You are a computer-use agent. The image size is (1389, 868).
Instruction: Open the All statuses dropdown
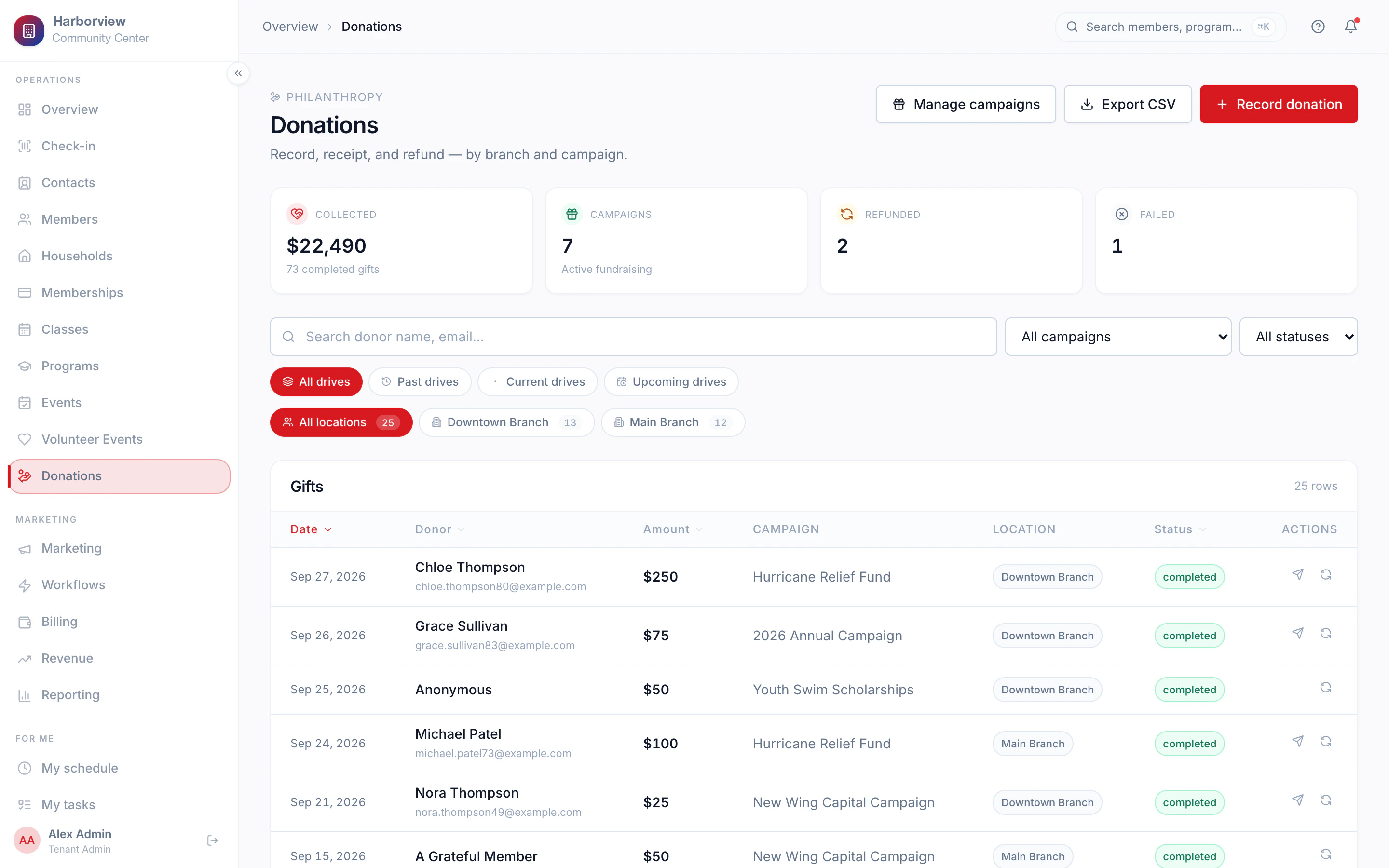pos(1298,337)
